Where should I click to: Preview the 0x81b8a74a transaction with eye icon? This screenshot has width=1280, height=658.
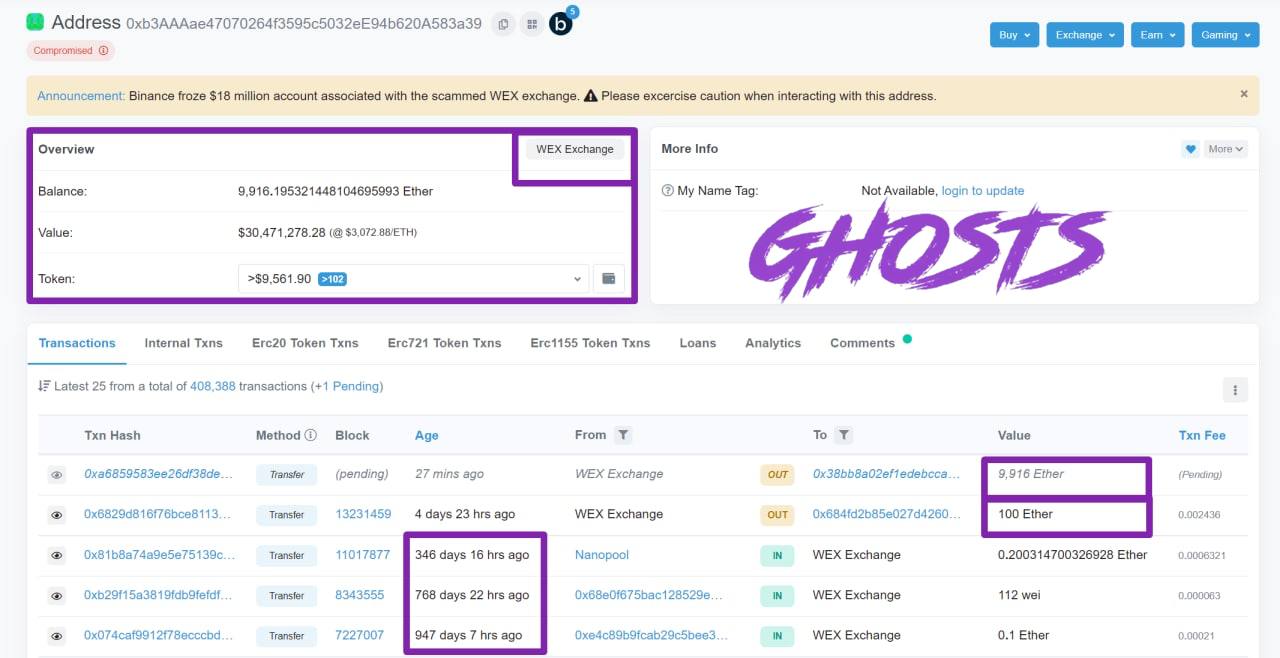coord(57,555)
